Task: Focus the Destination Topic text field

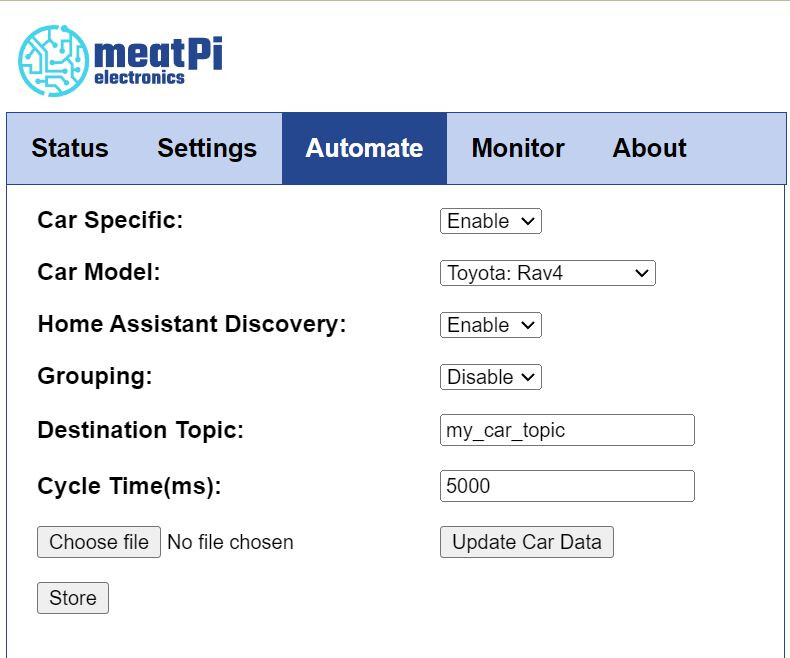Action: [567, 430]
